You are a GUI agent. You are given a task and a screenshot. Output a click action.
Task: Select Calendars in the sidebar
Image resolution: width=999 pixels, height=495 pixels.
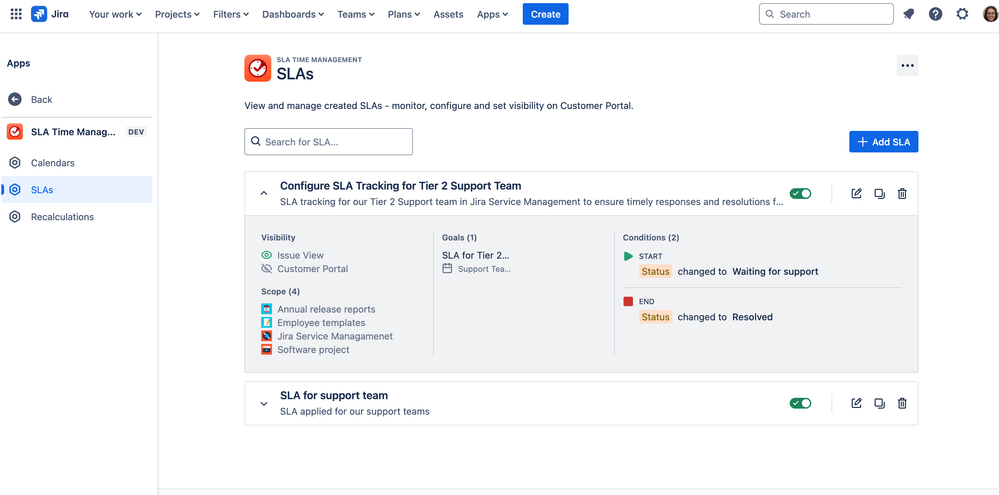click(76, 162)
